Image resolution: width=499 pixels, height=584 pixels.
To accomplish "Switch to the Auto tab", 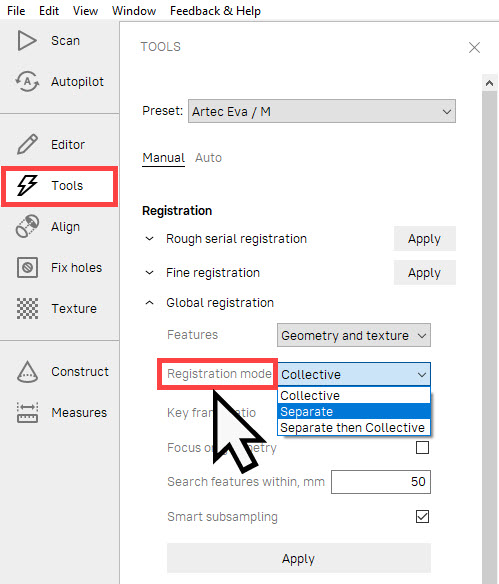I will coord(209,158).
